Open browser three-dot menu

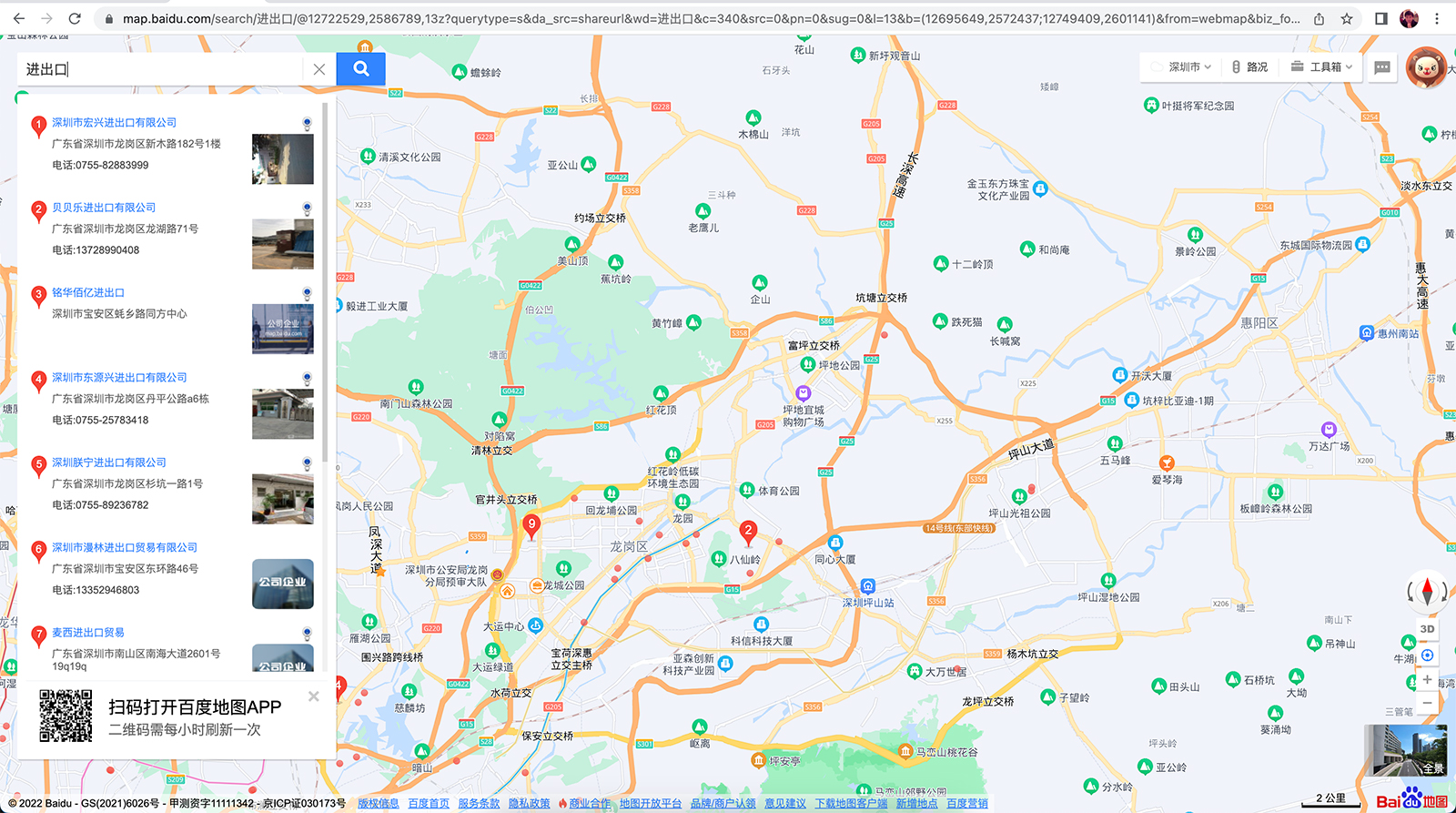click(x=1437, y=18)
